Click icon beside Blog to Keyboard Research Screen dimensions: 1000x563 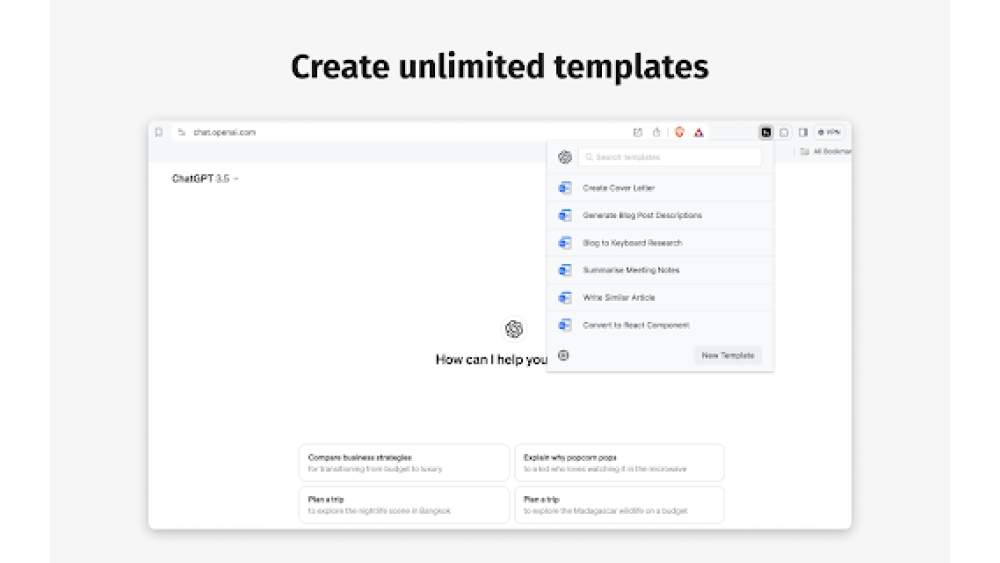[565, 243]
